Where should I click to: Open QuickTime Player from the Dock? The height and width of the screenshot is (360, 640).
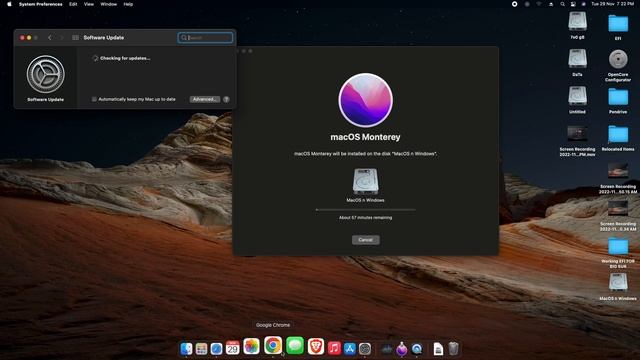(x=417, y=349)
